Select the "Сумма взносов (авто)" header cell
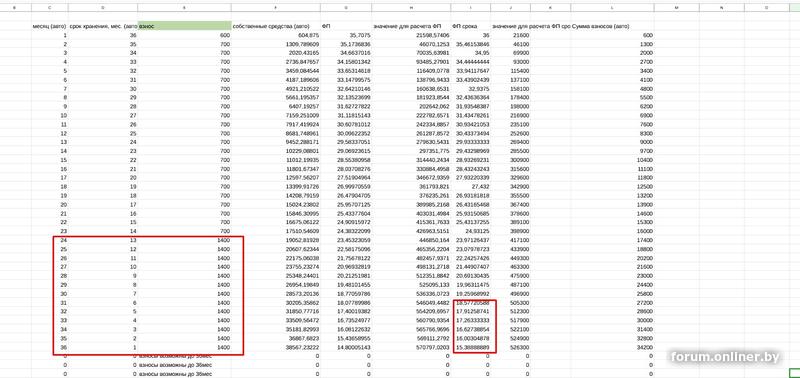Image resolution: width=800 pixels, height=378 pixels. pyautogui.click(x=613, y=26)
